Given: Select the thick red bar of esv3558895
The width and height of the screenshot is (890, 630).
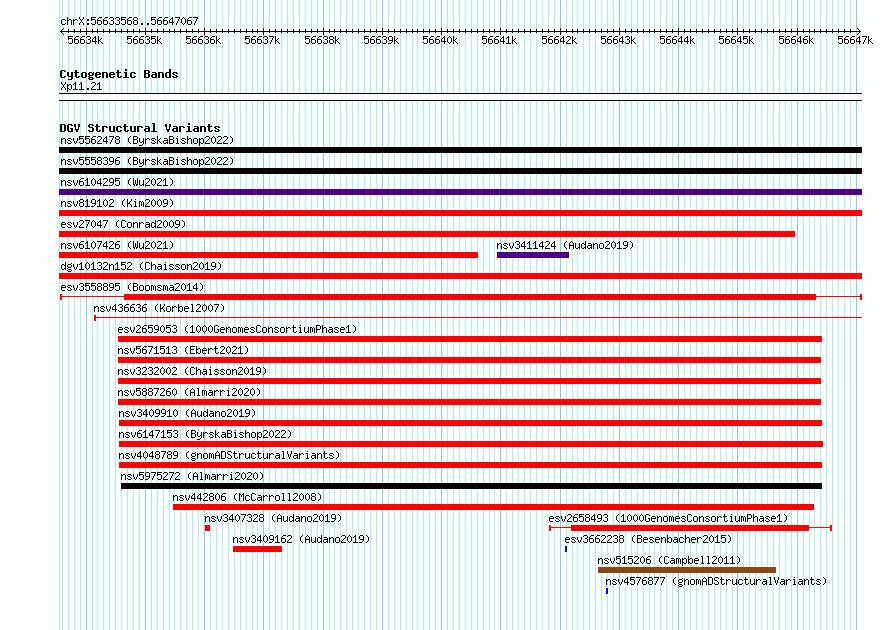Looking at the screenshot, I should pyautogui.click(x=469, y=297).
